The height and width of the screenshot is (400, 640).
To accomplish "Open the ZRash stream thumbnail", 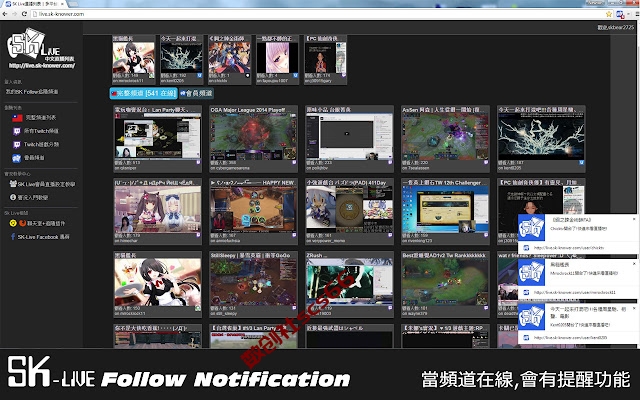I will click(349, 284).
